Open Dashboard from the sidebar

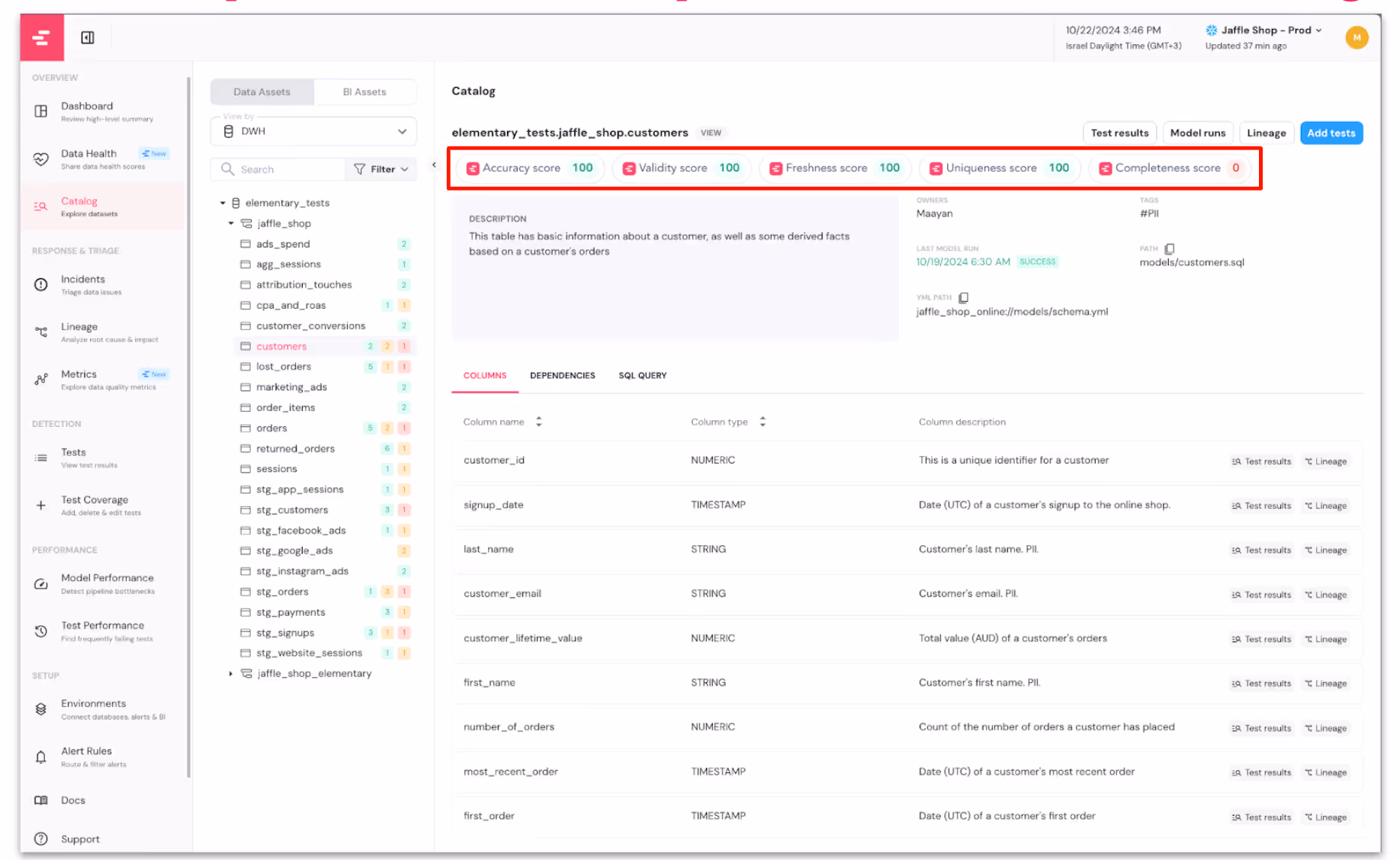tap(42, 111)
